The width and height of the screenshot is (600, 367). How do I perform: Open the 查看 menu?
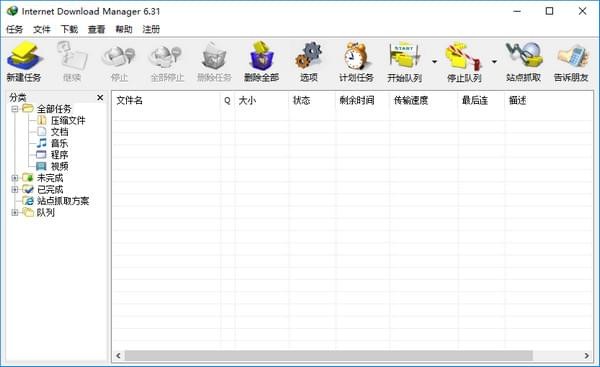[96, 29]
